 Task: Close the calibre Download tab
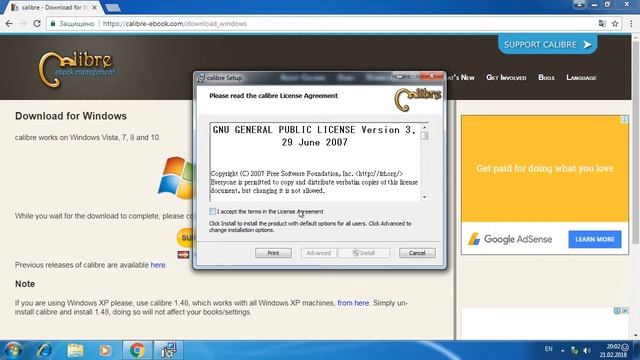point(95,7)
